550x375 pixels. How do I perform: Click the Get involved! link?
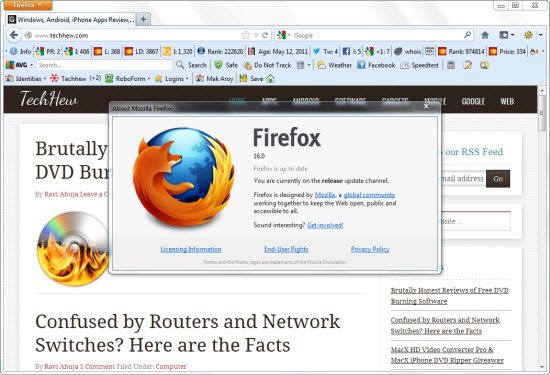click(325, 225)
